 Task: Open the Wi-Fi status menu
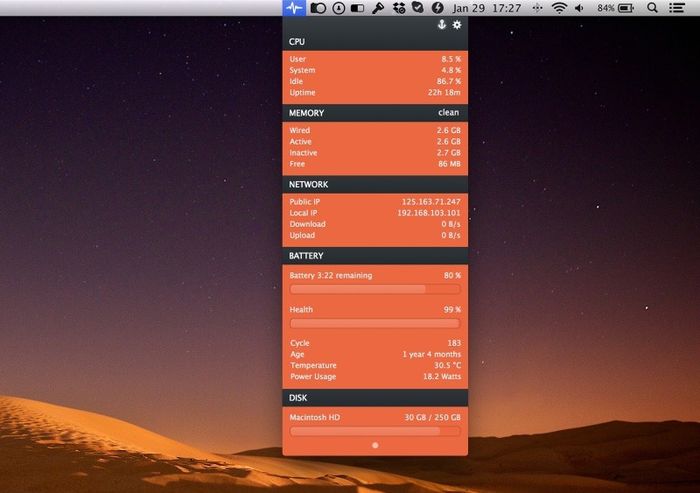[558, 8]
